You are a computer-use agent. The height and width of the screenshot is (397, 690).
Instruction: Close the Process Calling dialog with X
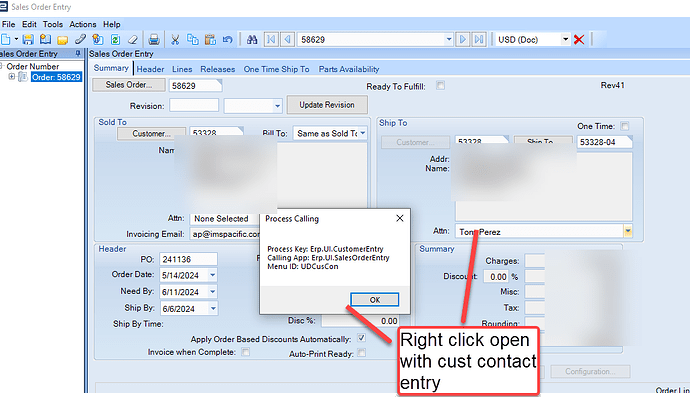pos(400,218)
